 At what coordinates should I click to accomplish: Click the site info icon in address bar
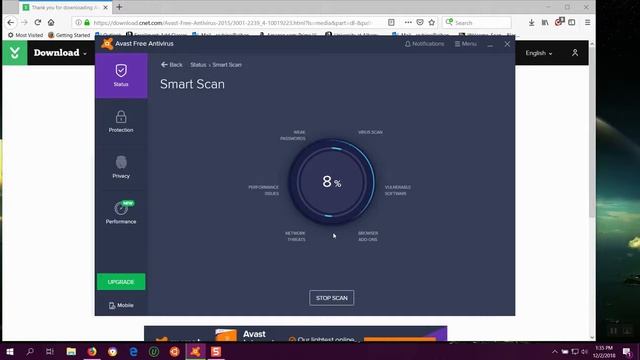pos(78,22)
